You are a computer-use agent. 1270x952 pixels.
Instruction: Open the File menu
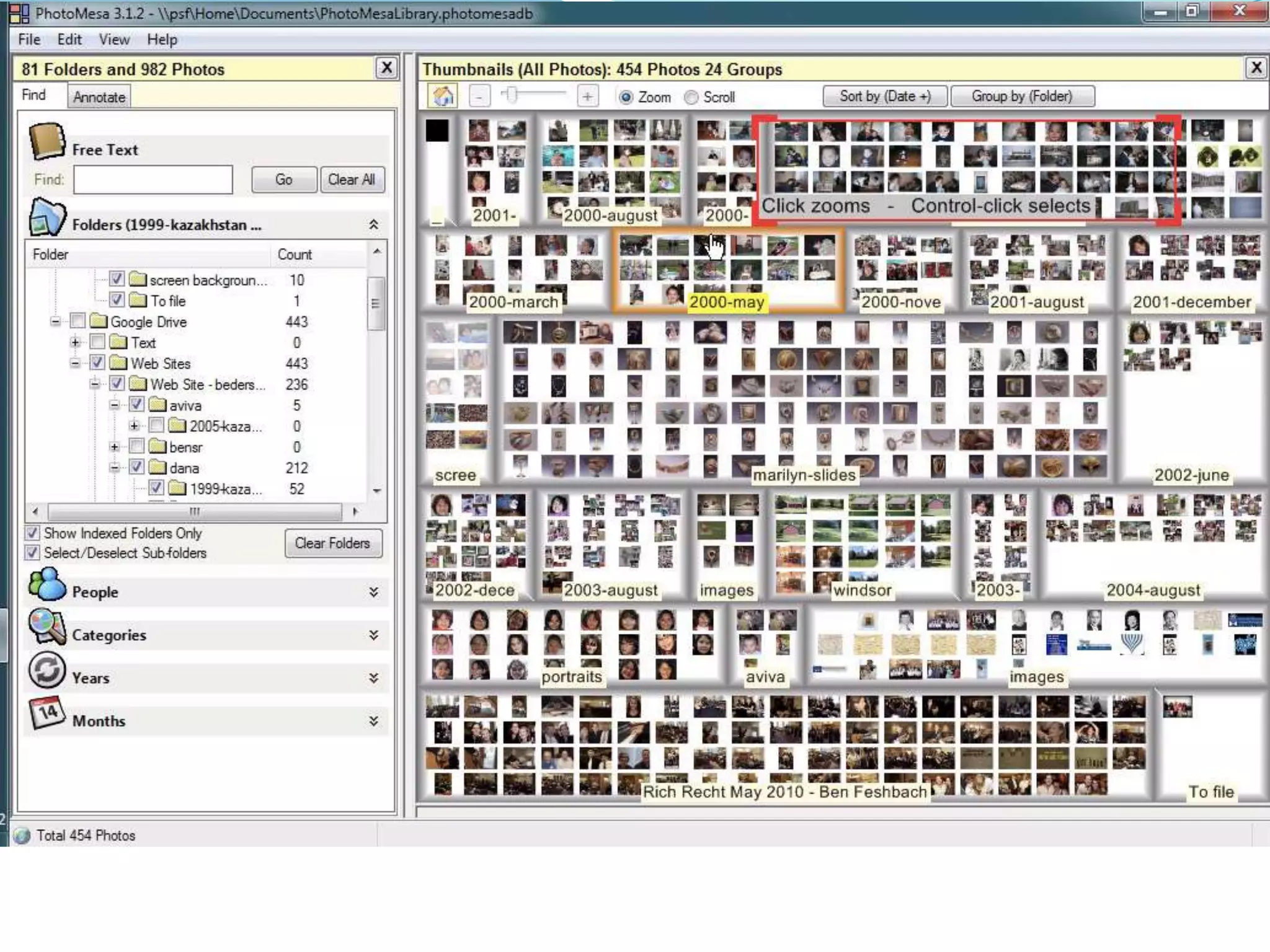click(29, 40)
